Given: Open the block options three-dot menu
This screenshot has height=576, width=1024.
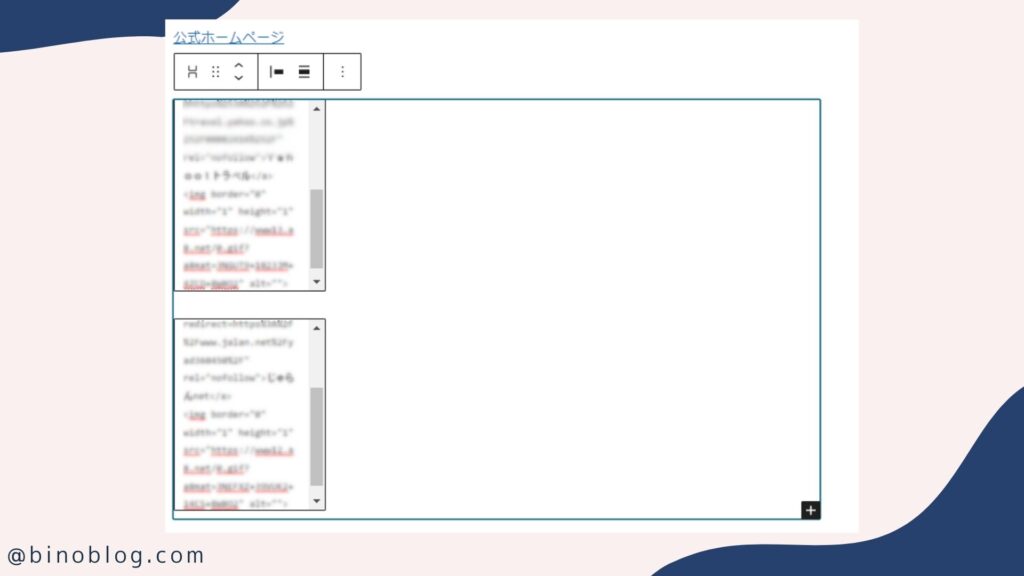Looking at the screenshot, I should point(342,72).
